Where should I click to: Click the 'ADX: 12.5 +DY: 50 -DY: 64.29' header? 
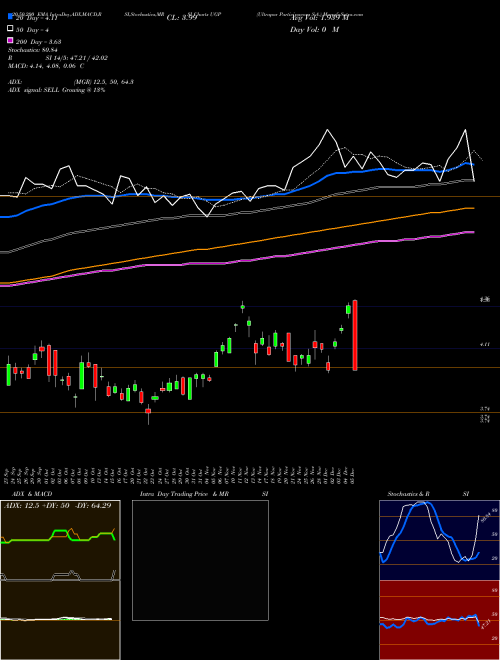click(58, 506)
